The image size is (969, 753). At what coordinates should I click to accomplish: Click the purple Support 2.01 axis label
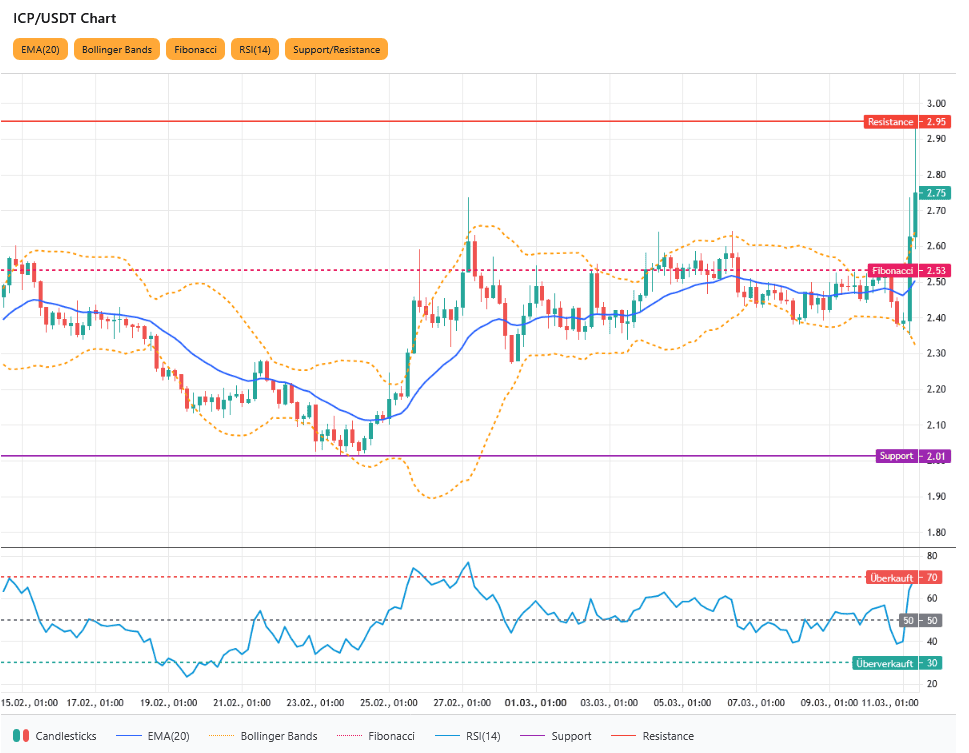click(910, 456)
